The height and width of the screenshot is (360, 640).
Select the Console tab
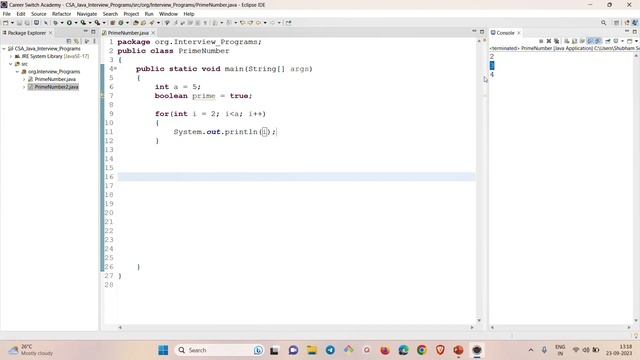click(505, 33)
